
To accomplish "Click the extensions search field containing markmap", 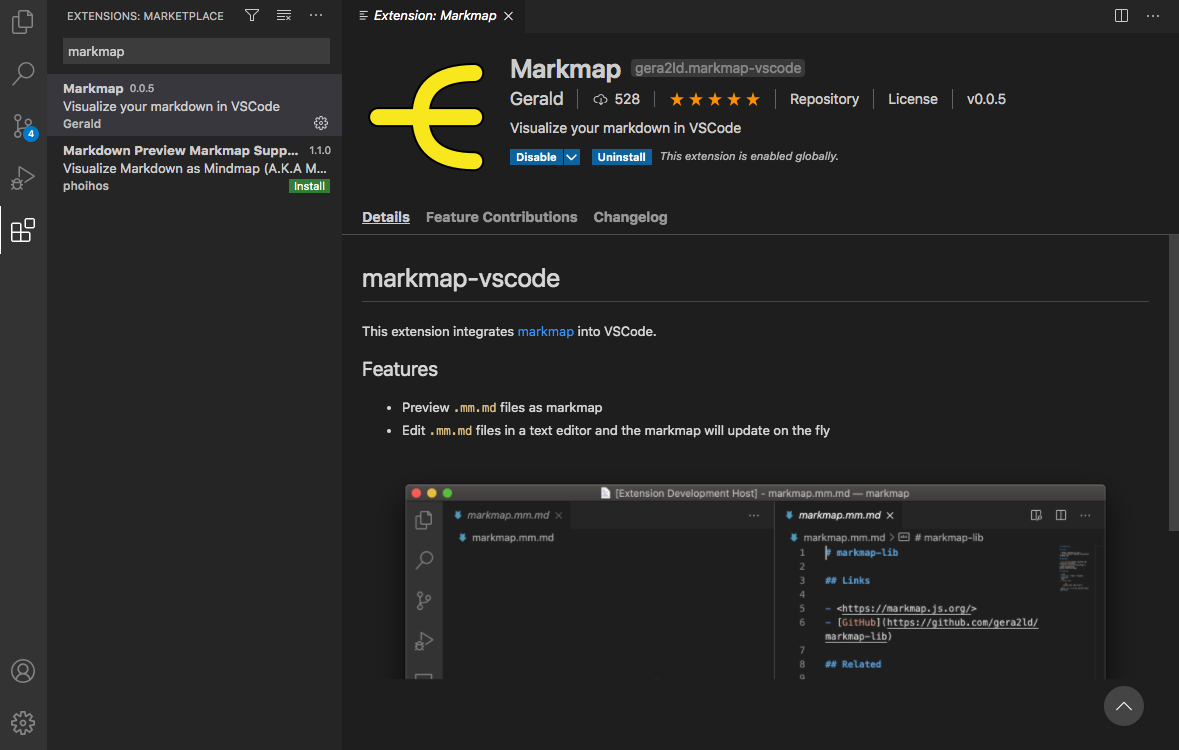I will [x=196, y=51].
